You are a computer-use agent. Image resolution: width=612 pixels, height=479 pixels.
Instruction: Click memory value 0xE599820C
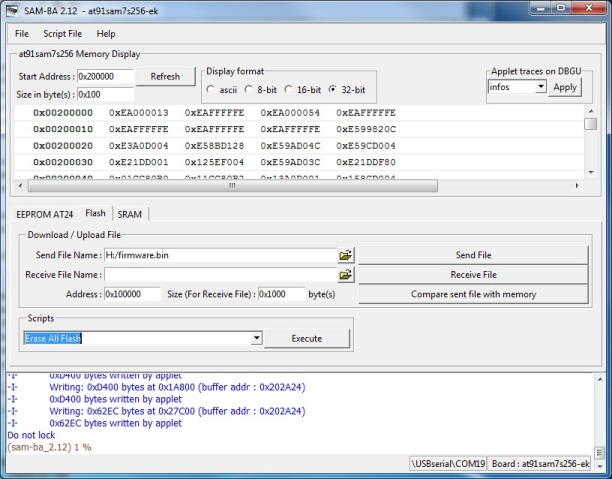[x=366, y=129]
